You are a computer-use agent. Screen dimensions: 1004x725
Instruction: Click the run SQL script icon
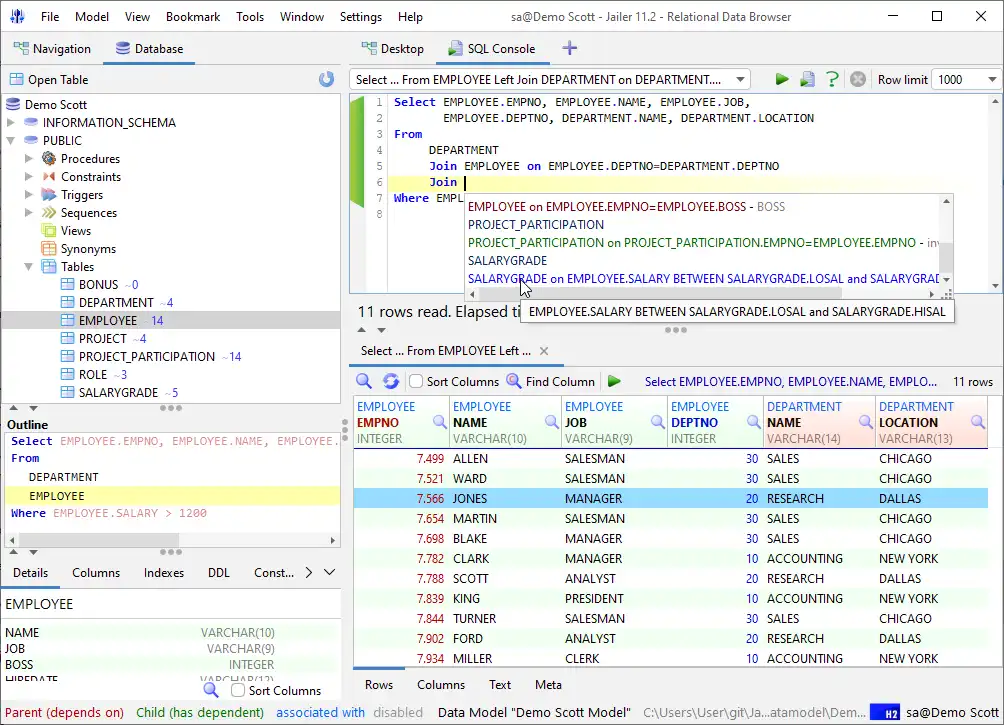807,80
